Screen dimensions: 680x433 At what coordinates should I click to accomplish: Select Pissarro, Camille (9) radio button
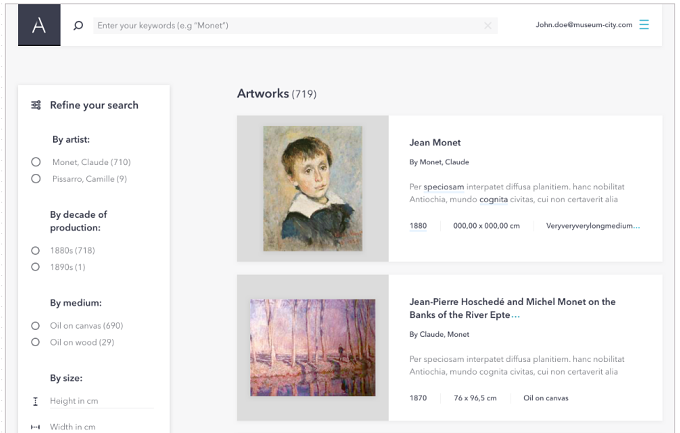click(x=36, y=178)
